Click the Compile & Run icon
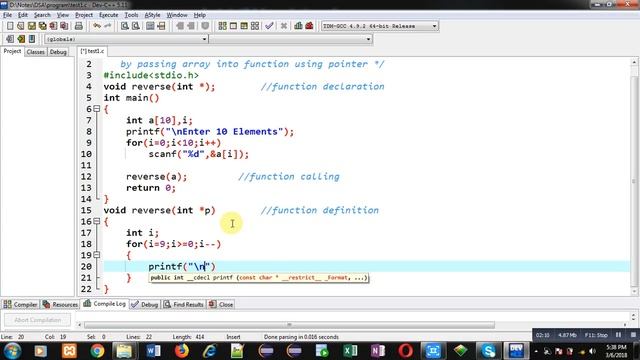640x360 pixels. pyautogui.click(x=244, y=26)
